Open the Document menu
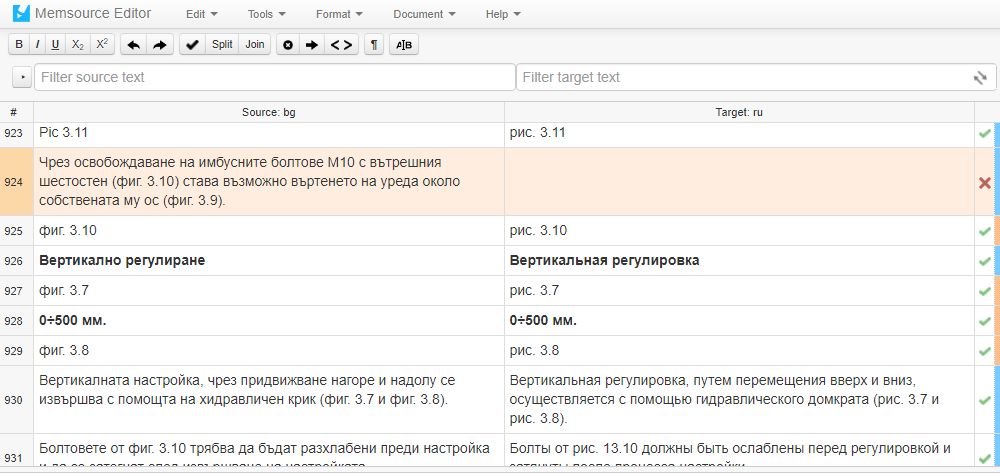This screenshot has width=1000, height=473. pos(424,14)
